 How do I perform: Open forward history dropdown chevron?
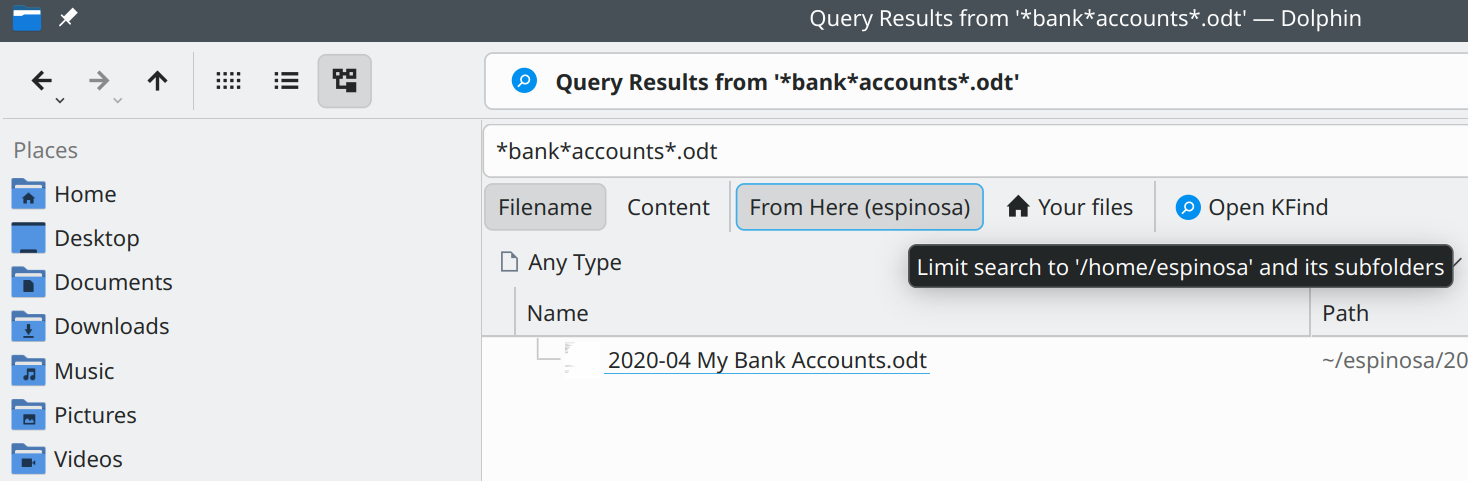pos(118,100)
